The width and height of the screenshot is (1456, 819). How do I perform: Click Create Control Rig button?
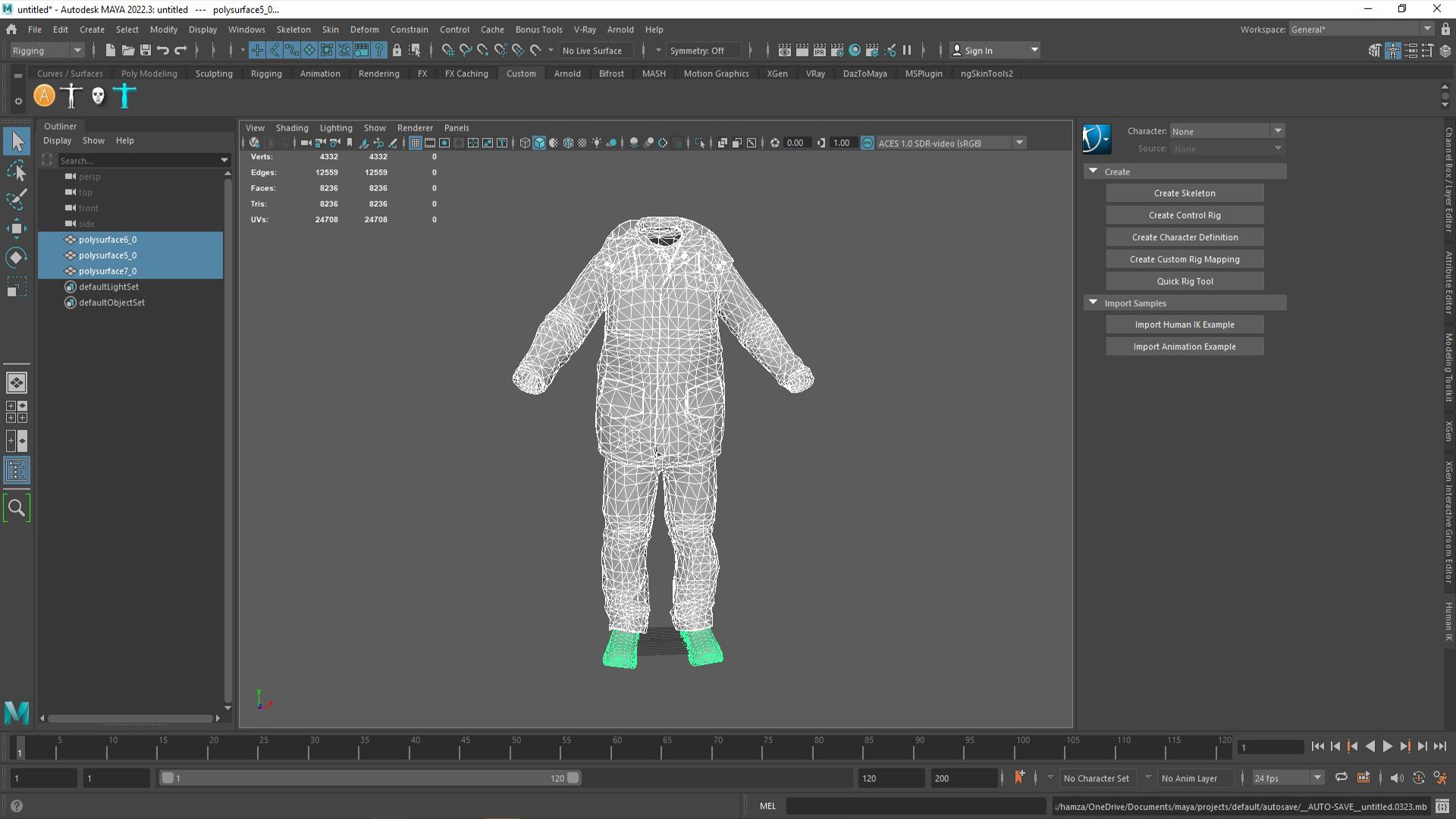click(x=1185, y=215)
